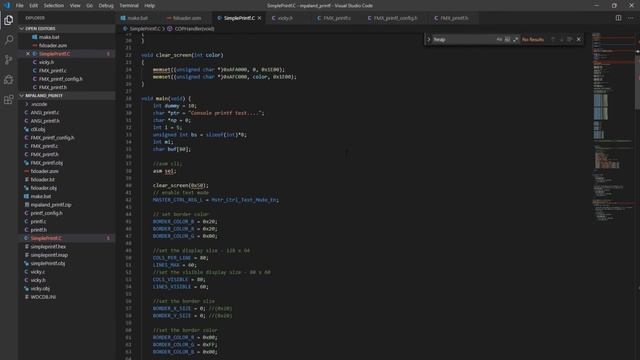The width and height of the screenshot is (640, 360).
Task: Open simplePrintf.obj in the file tree
Action: [48, 264]
